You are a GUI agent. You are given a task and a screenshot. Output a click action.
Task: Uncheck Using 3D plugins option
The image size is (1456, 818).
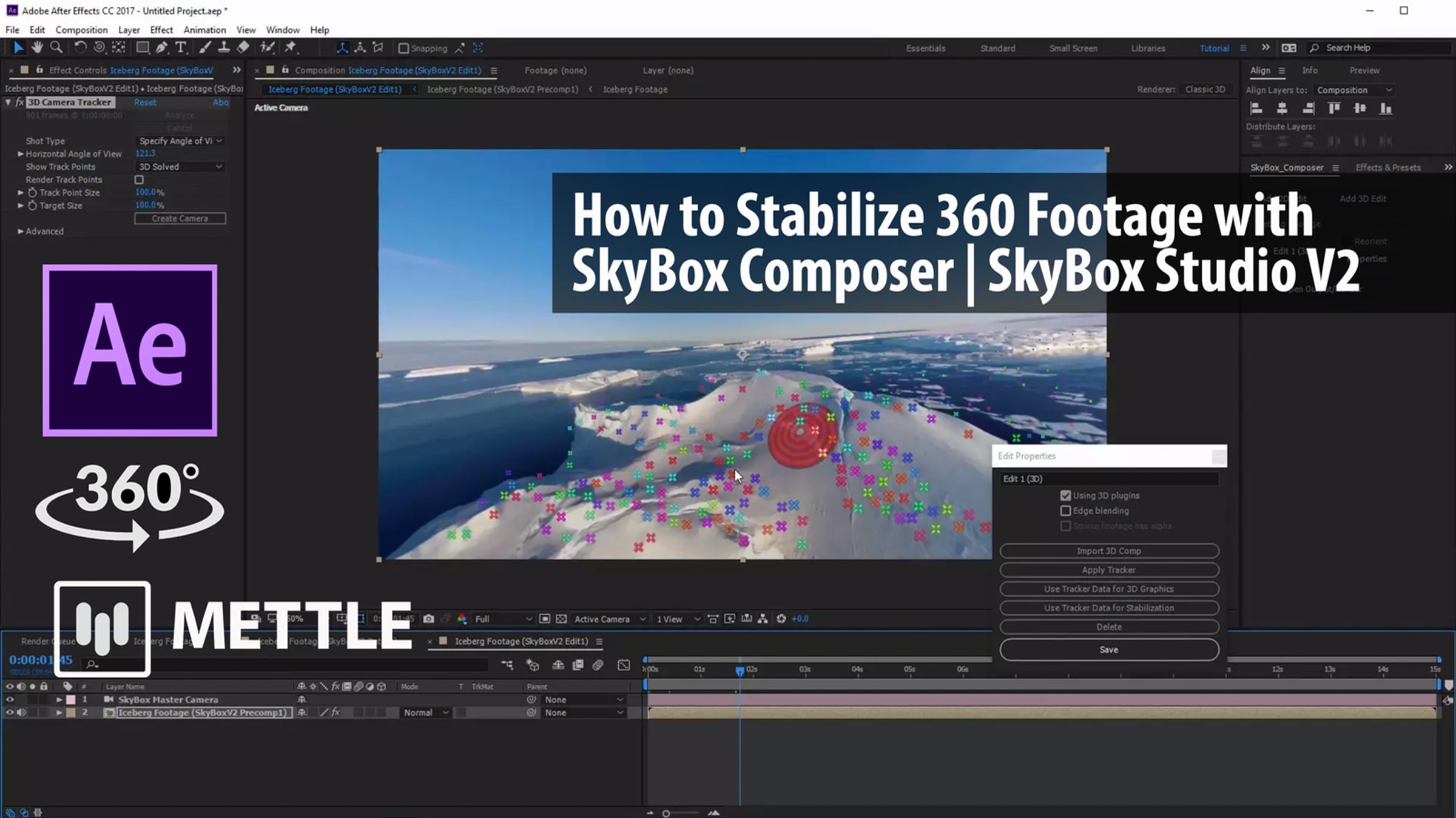click(x=1065, y=495)
